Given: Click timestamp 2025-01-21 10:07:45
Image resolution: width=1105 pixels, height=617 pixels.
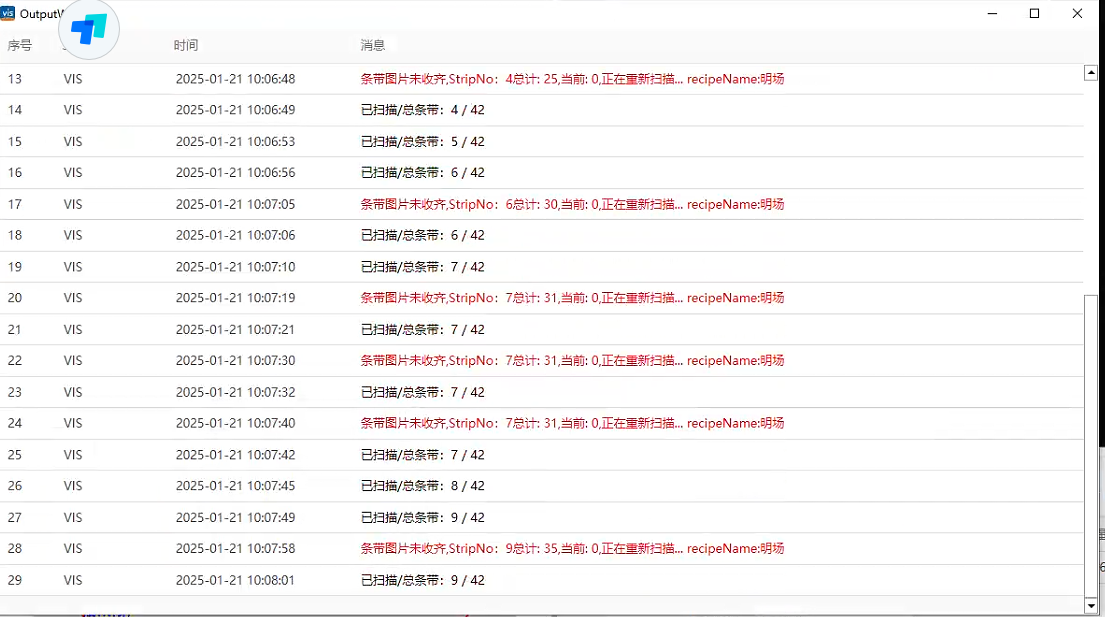Looking at the screenshot, I should pyautogui.click(x=235, y=486).
